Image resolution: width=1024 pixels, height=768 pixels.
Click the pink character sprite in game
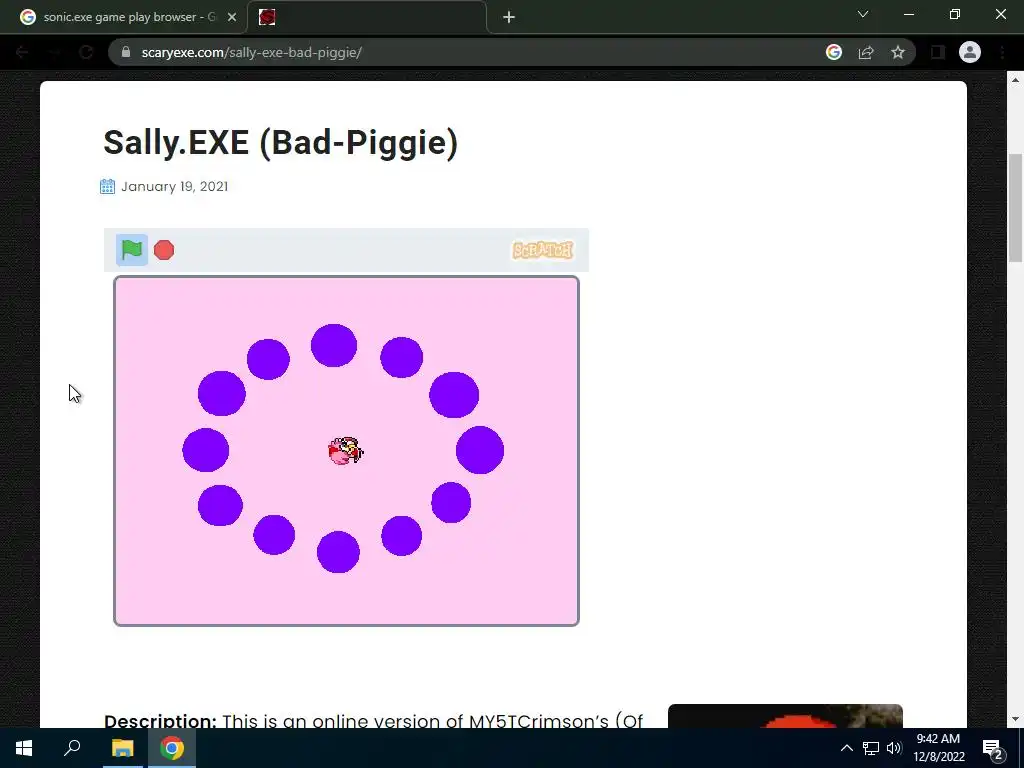click(345, 451)
